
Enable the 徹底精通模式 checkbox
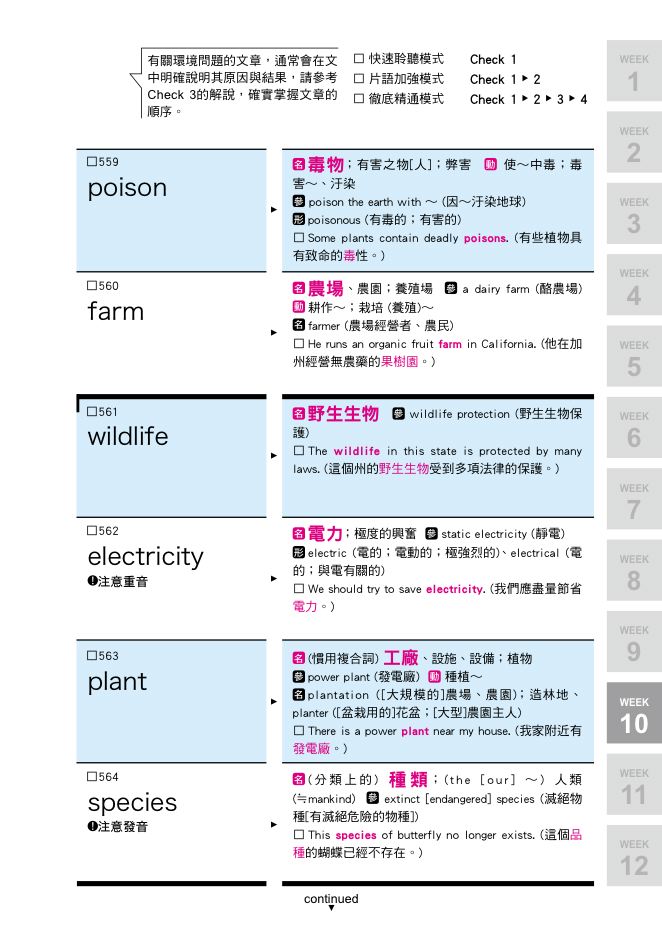358,99
